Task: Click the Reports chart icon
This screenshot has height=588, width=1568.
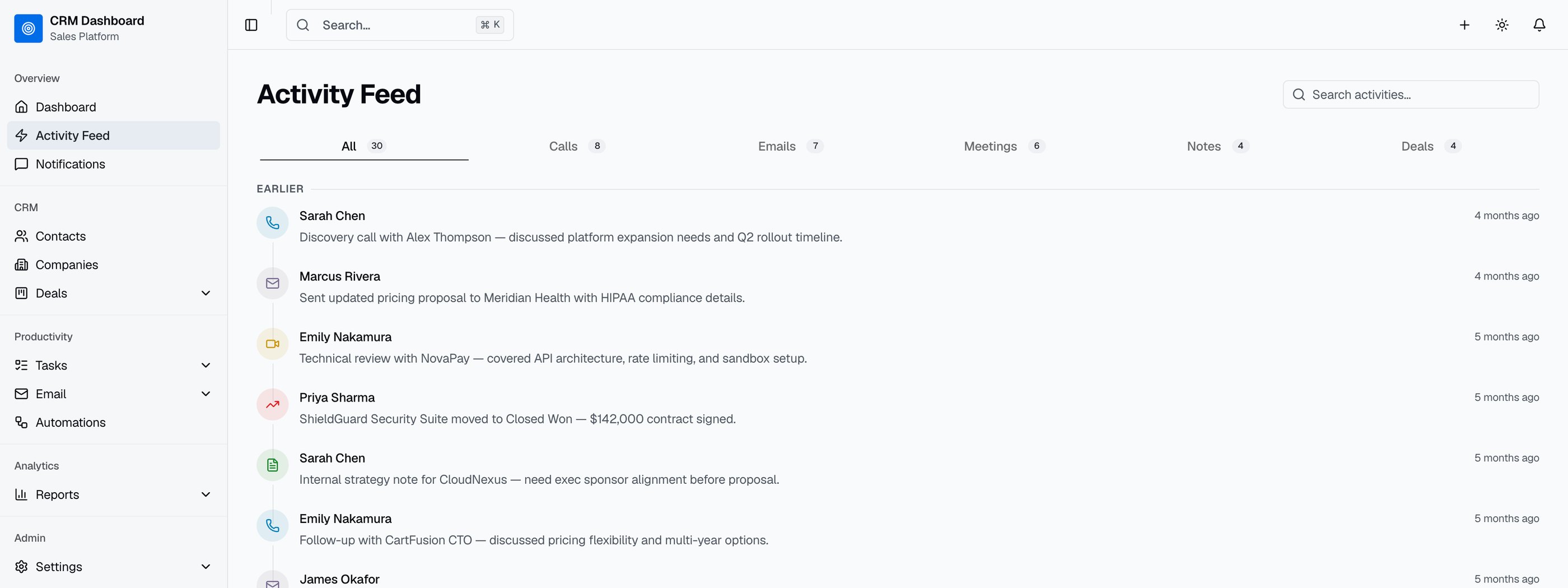Action: pos(21,494)
